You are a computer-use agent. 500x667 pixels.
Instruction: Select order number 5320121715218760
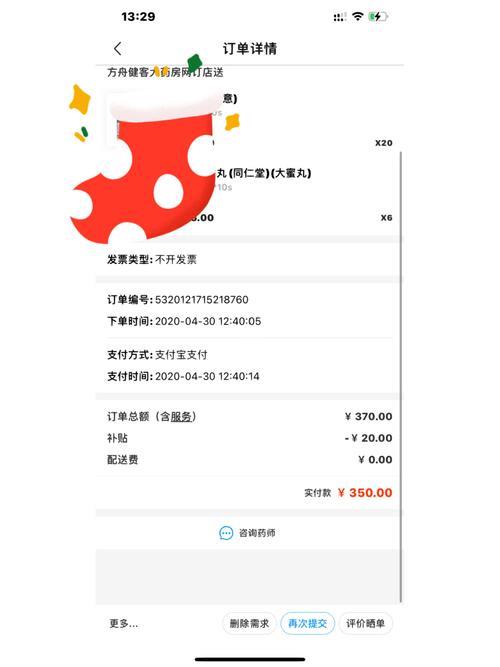[x=202, y=299]
